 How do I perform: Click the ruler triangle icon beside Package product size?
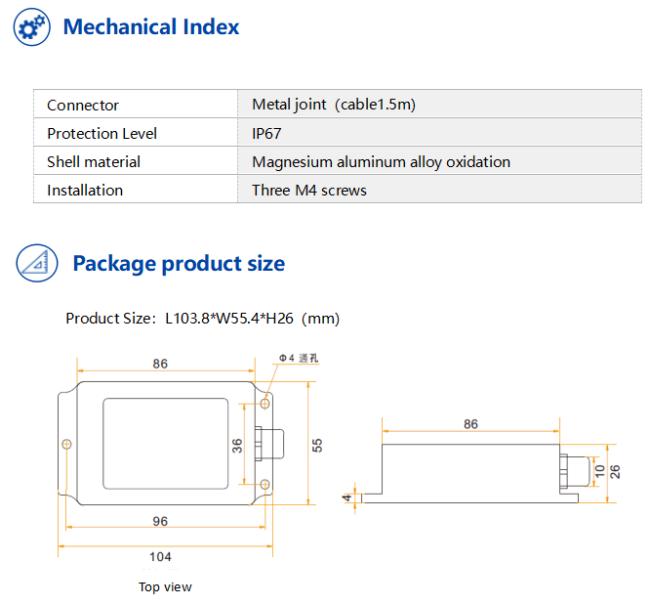(x=36, y=263)
